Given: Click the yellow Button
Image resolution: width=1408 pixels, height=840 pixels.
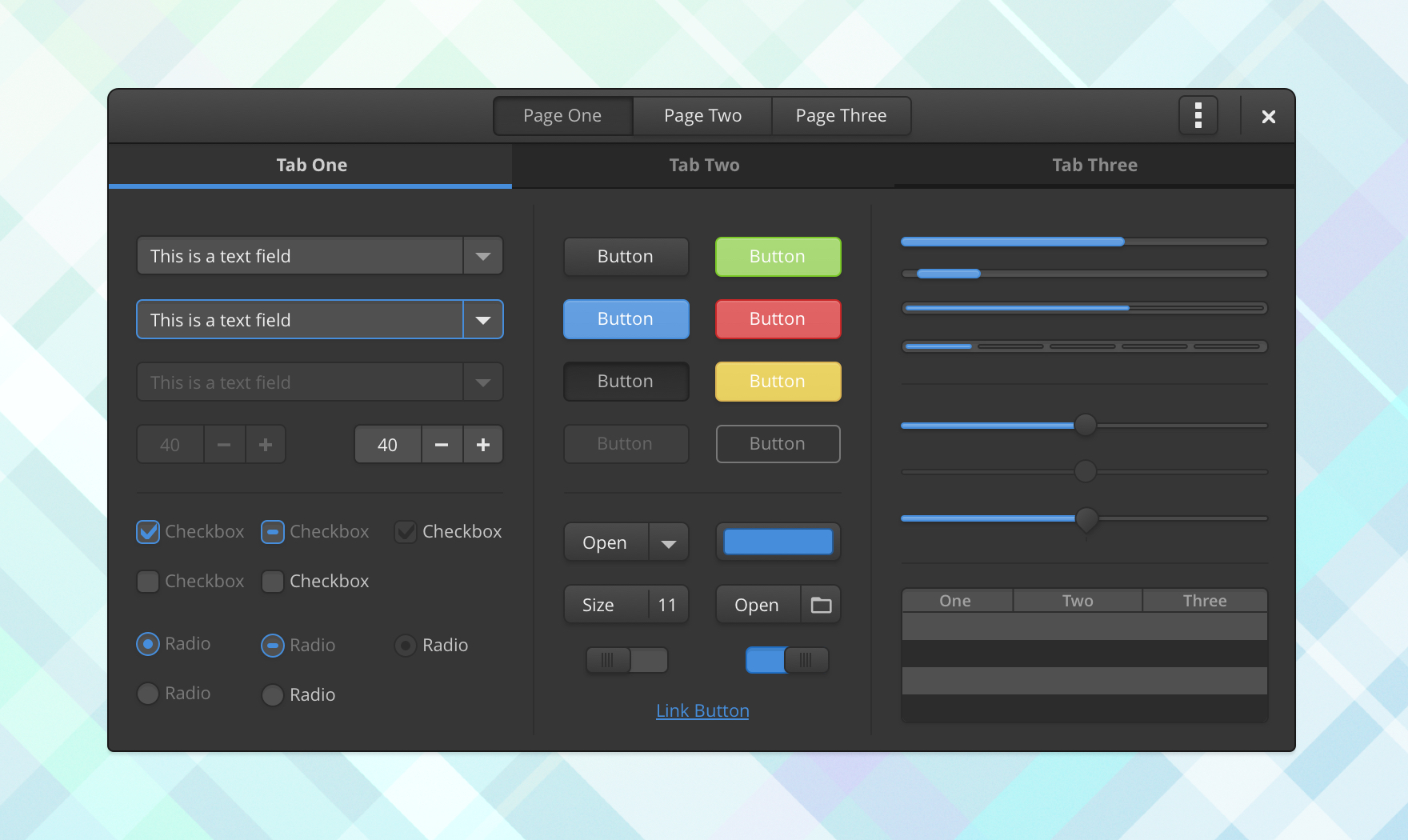Looking at the screenshot, I should click(778, 382).
